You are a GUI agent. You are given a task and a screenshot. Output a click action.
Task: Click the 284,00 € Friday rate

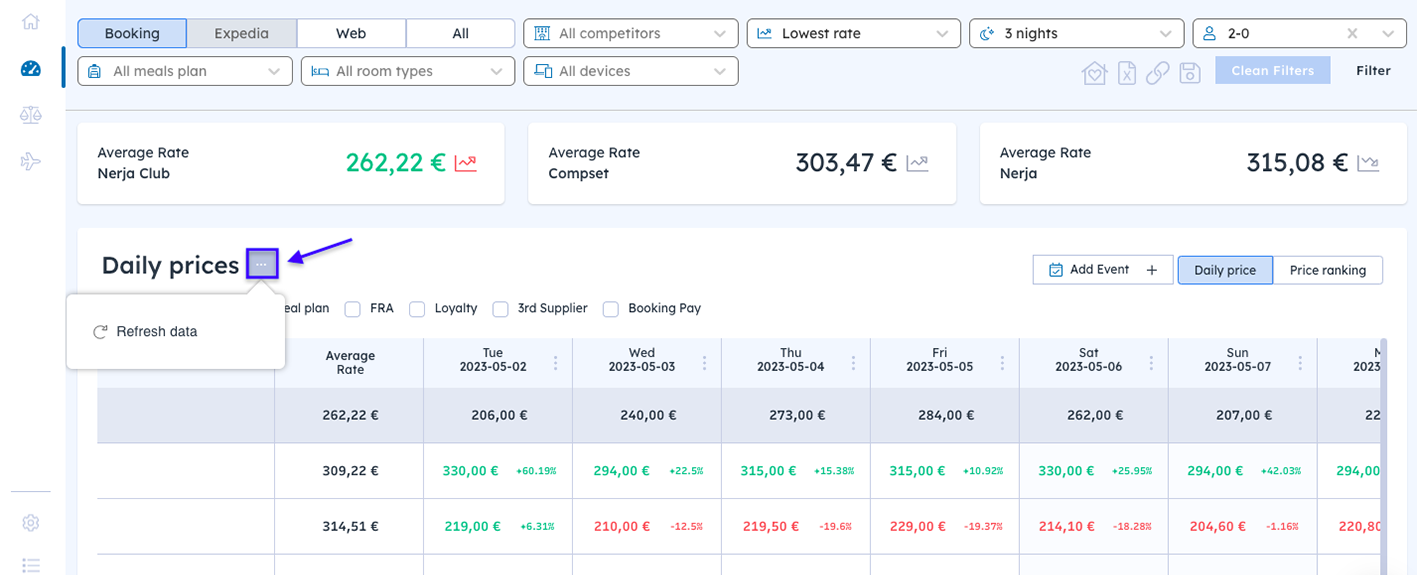pos(945,415)
